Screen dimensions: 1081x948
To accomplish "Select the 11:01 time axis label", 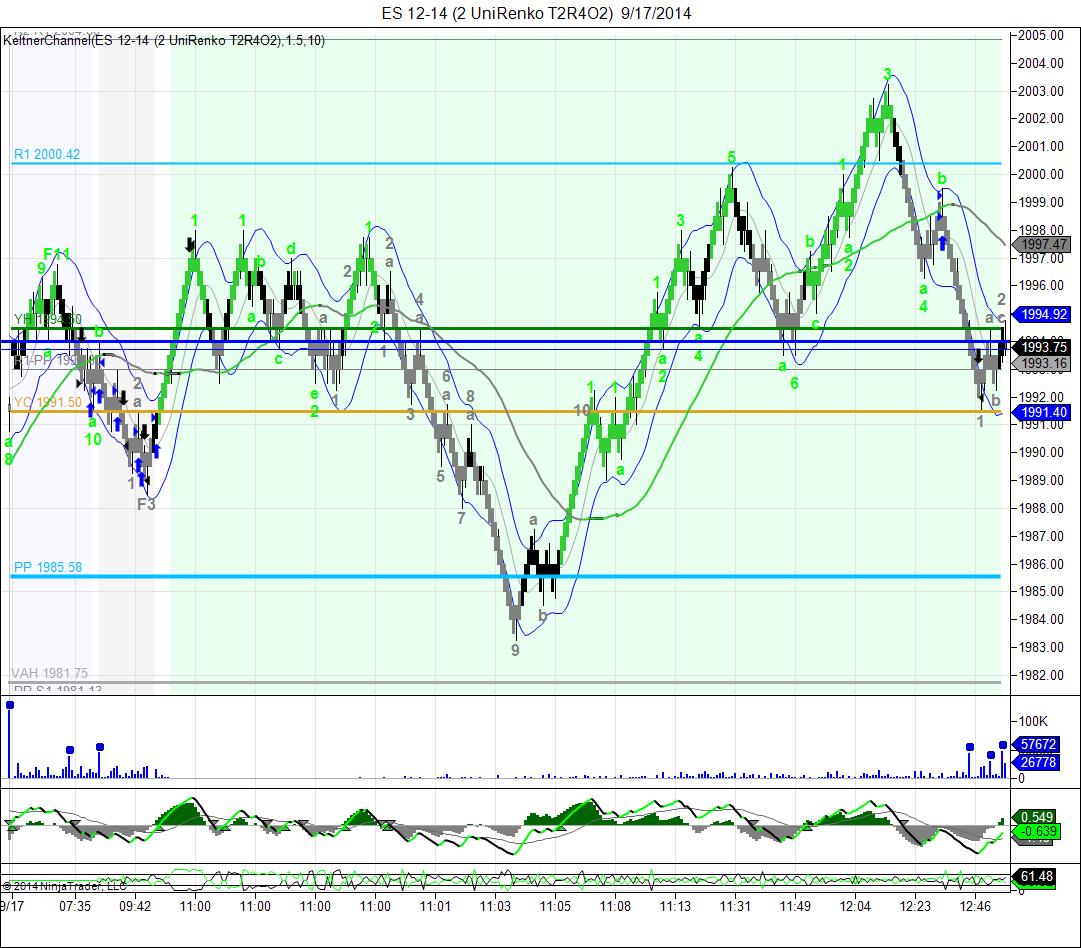I will pos(435,906).
